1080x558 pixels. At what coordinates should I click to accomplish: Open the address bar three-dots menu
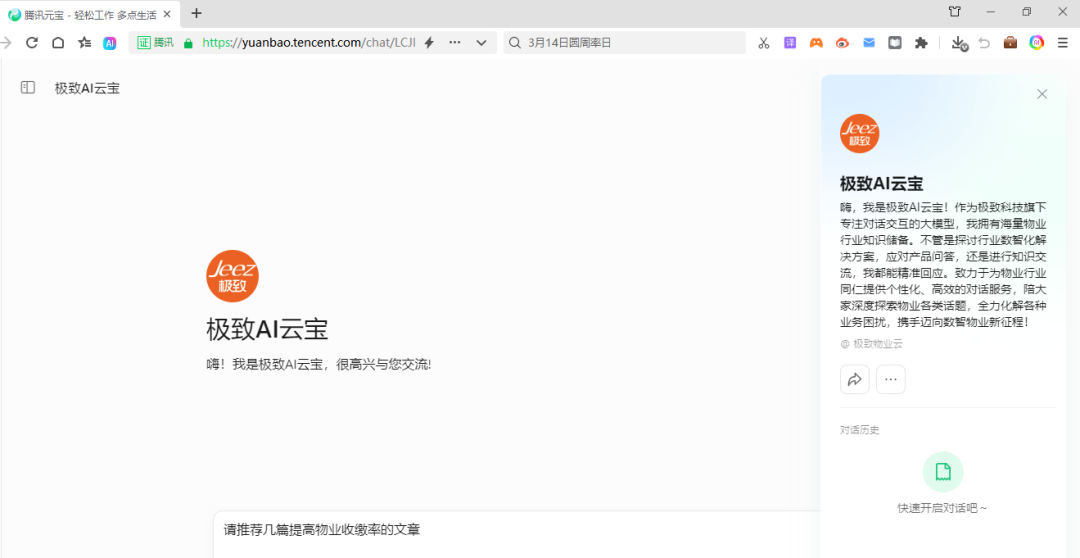[455, 43]
